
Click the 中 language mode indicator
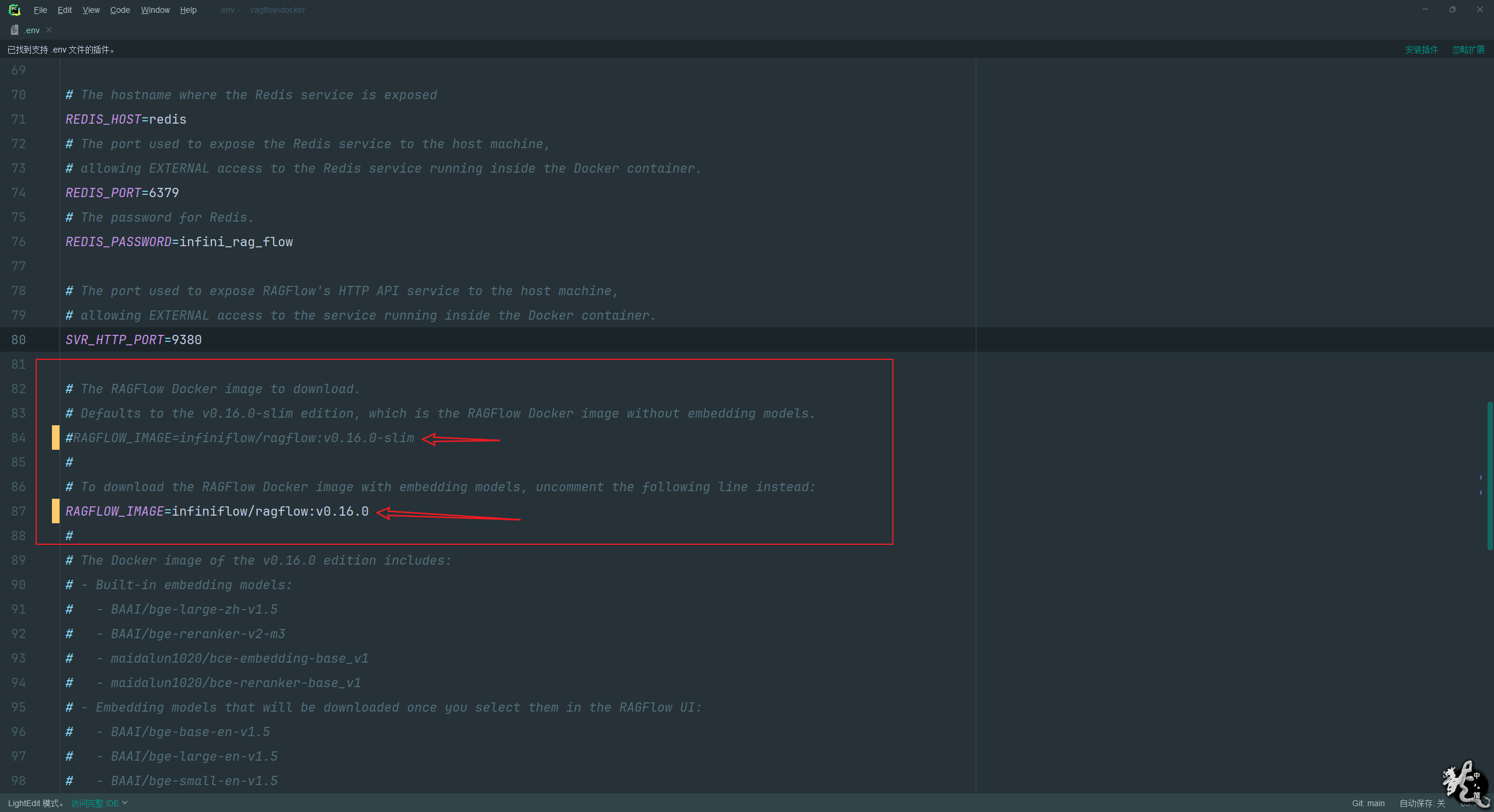point(1476,775)
